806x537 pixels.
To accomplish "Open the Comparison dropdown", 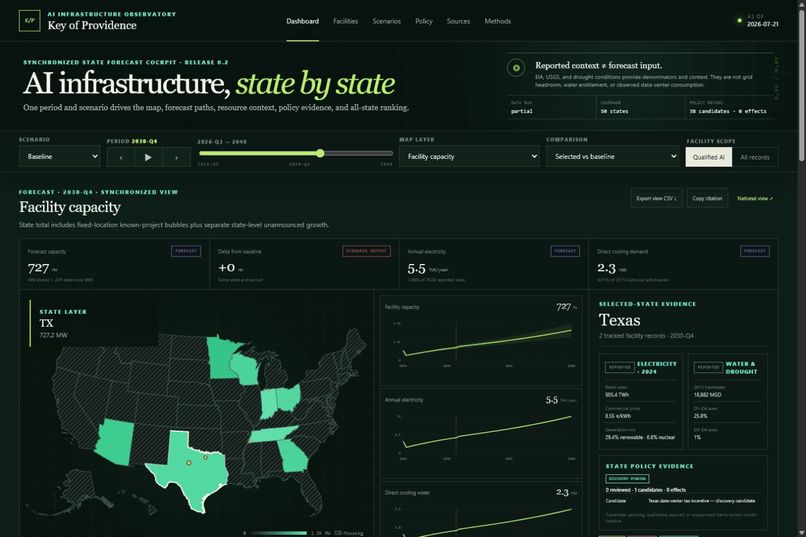I will coord(613,156).
